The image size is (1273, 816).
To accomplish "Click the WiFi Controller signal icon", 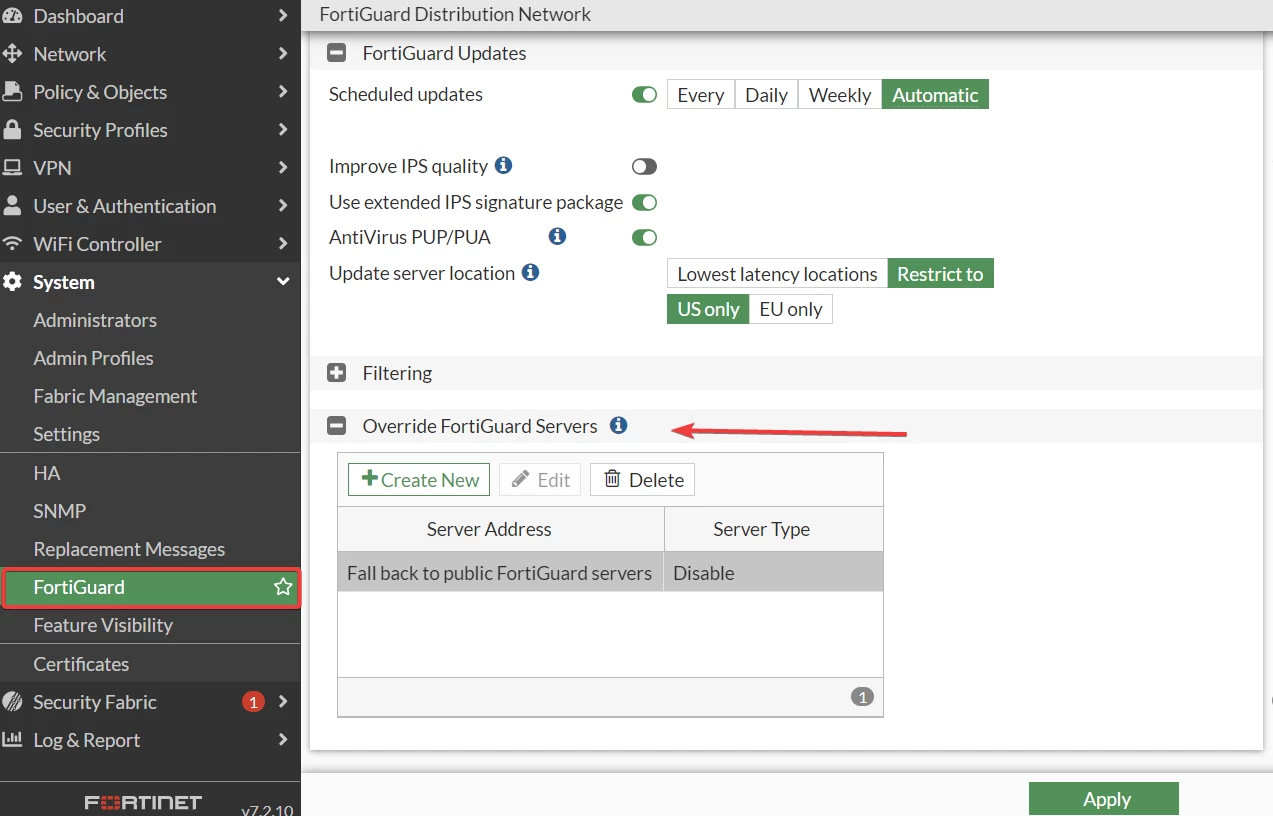I will (x=12, y=244).
